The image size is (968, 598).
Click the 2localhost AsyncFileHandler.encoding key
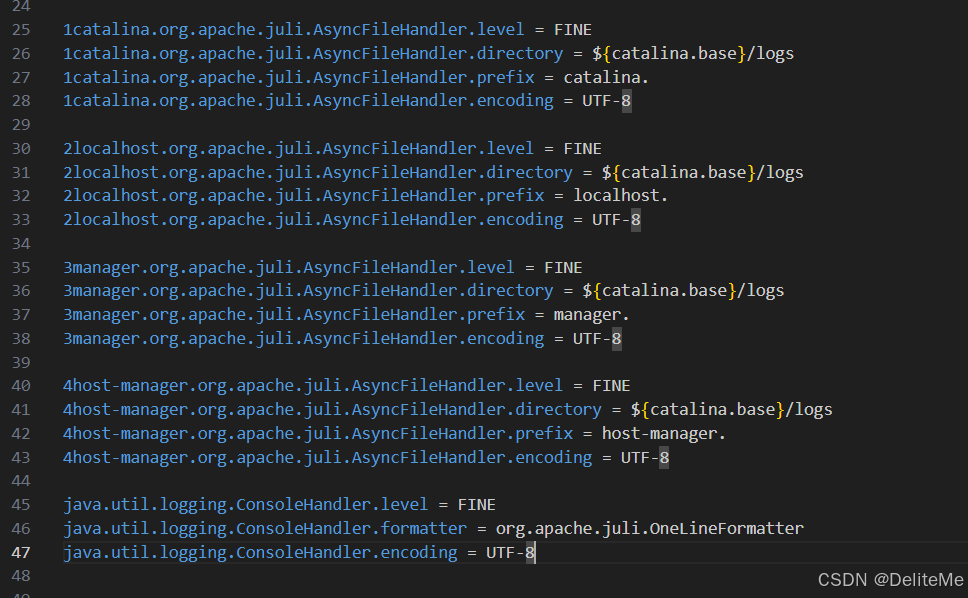pyautogui.click(x=313, y=220)
